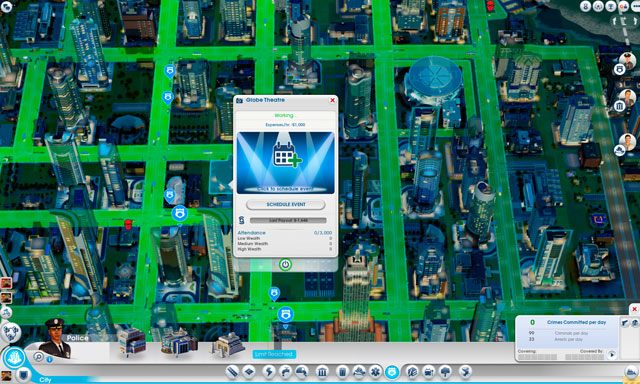Click the shield icon beside City label
This screenshot has width=640, height=384.
pos(24,374)
